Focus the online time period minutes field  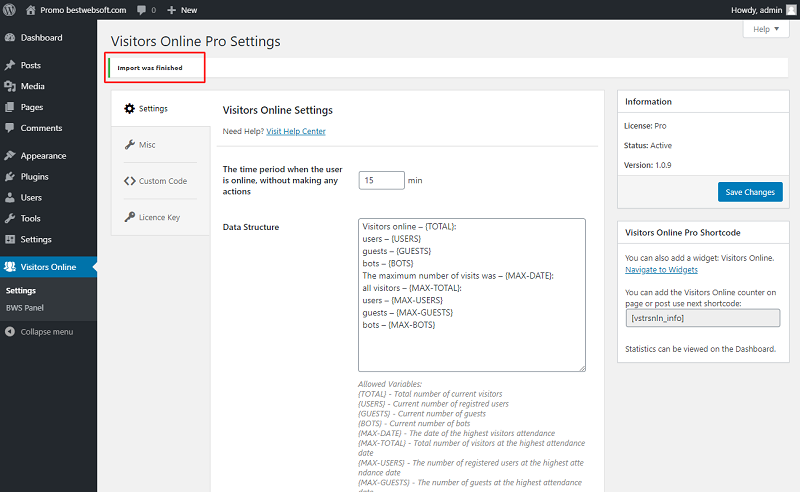381,180
